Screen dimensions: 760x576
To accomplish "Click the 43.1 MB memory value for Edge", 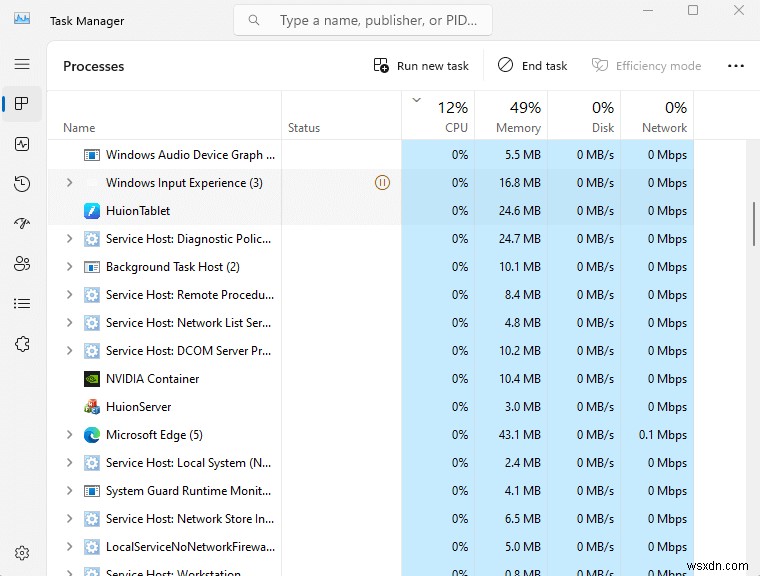I will pos(520,435).
